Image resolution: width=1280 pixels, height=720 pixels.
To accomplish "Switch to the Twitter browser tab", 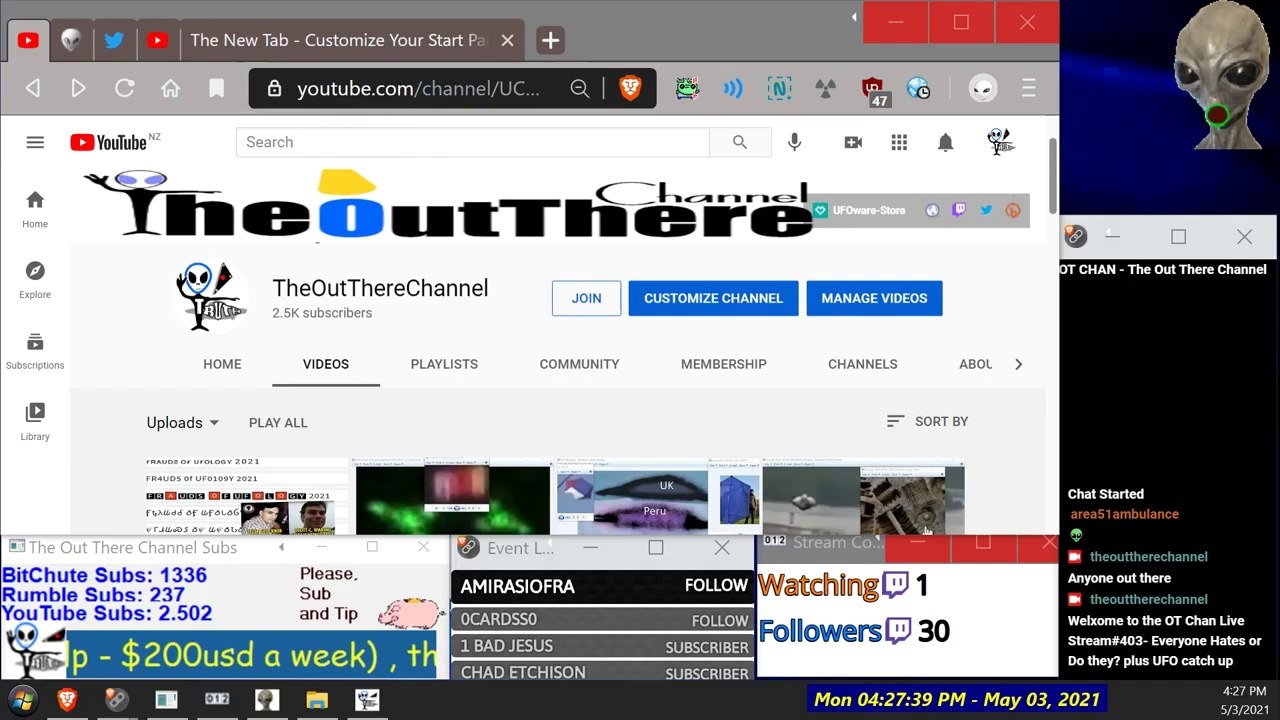I will (x=114, y=41).
